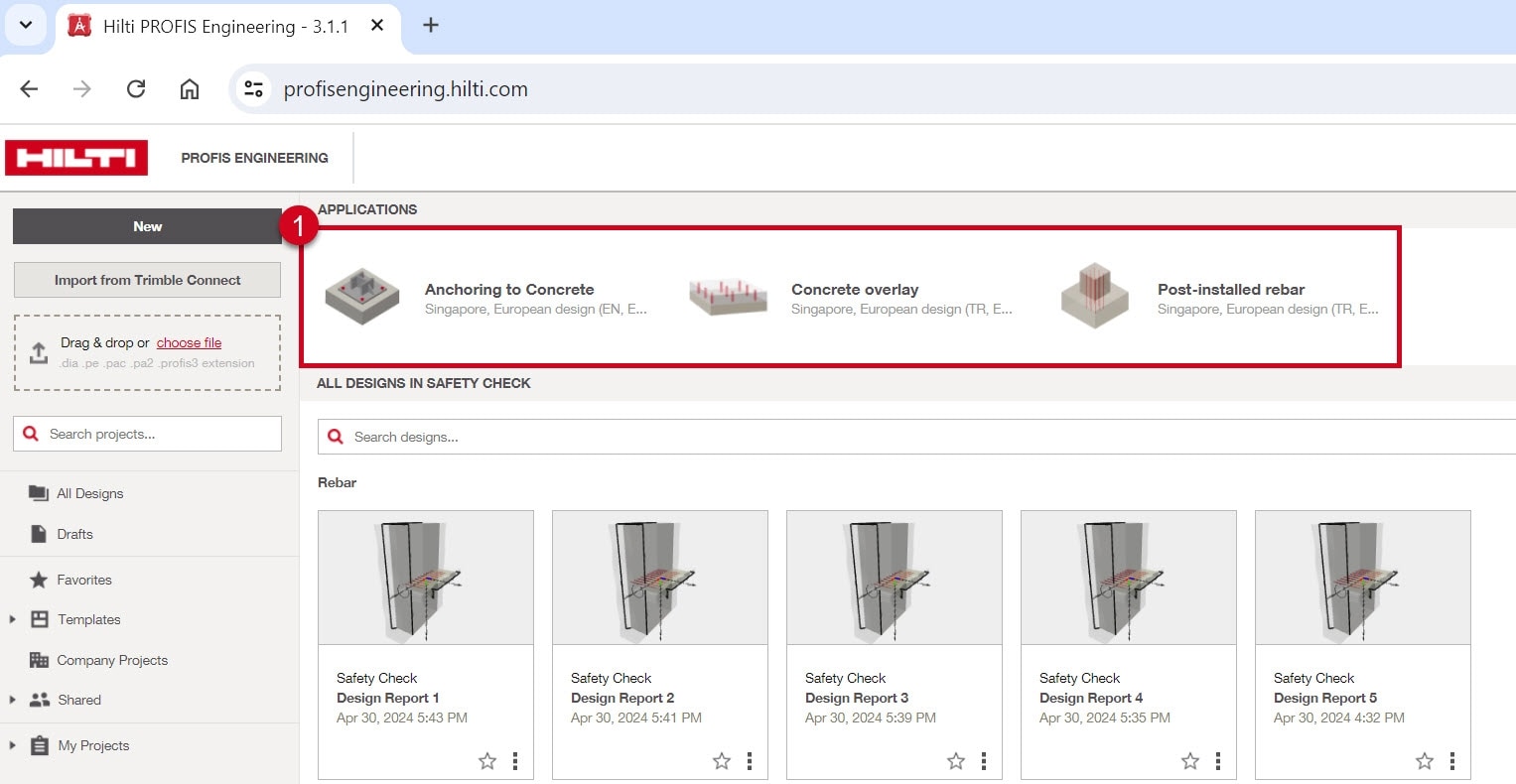The image size is (1516, 784).
Task: Open the Concrete overlay application icon
Action: 728,296
